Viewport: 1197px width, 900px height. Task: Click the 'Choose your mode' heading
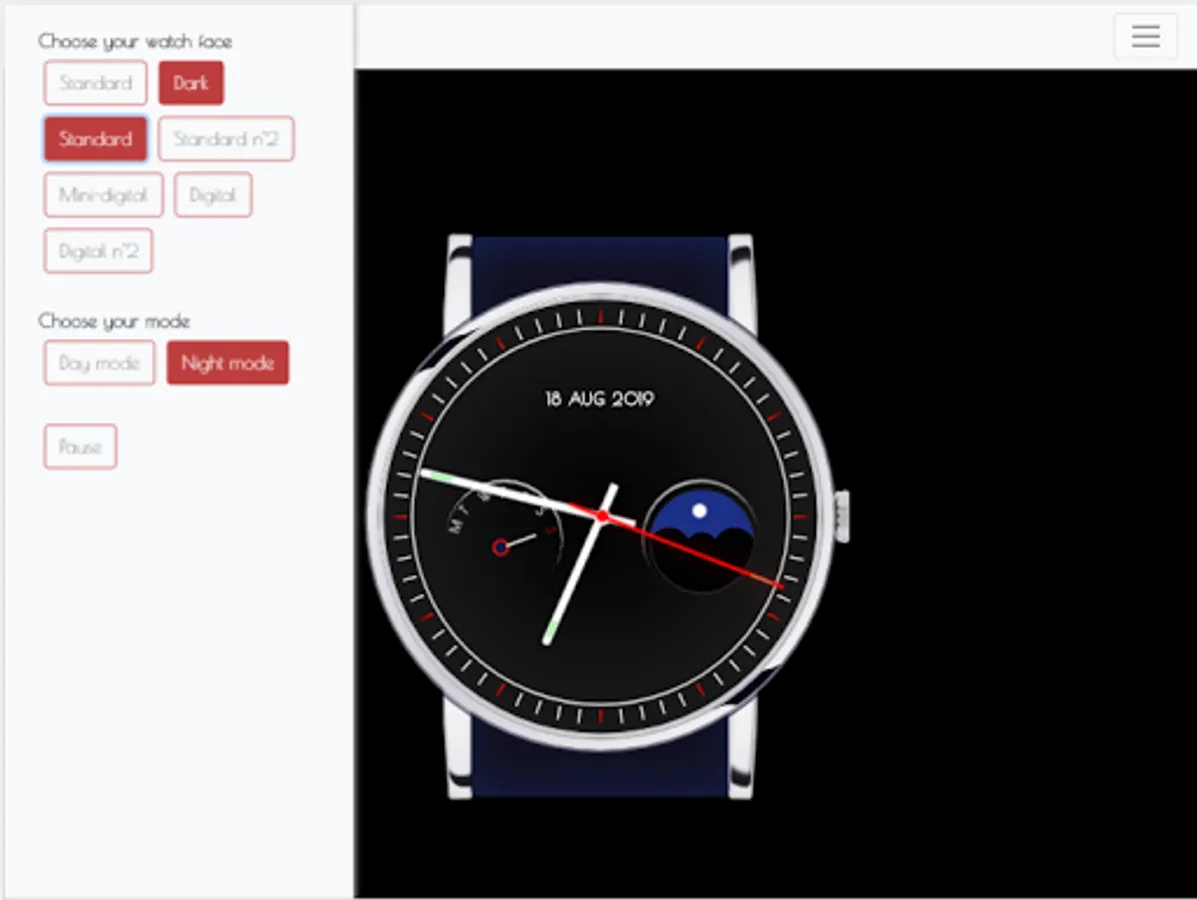(114, 321)
